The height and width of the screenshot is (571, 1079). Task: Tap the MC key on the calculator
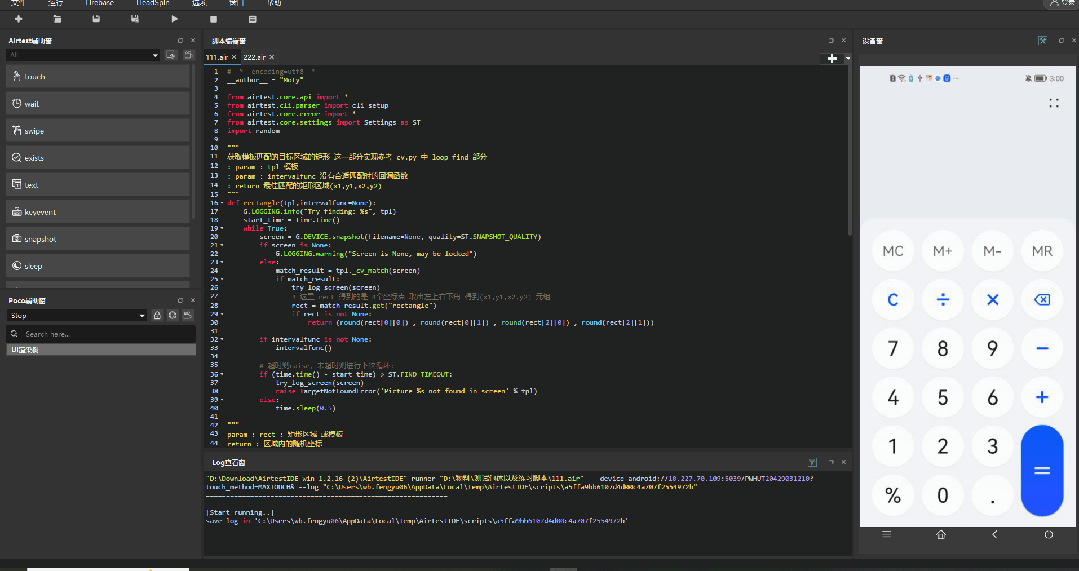pyautogui.click(x=893, y=251)
